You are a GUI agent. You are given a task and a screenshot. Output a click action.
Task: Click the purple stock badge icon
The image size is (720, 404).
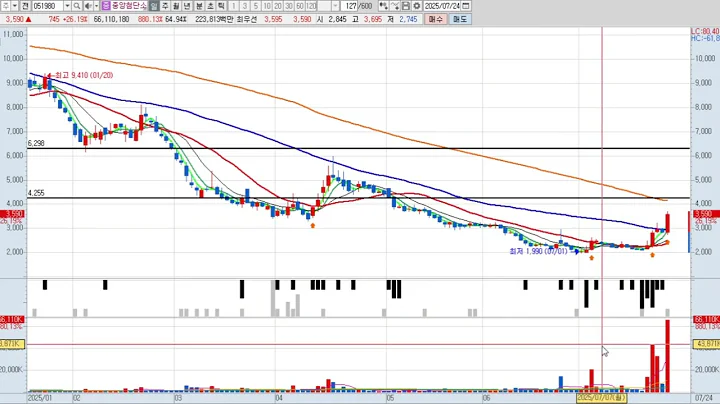[106, 6]
